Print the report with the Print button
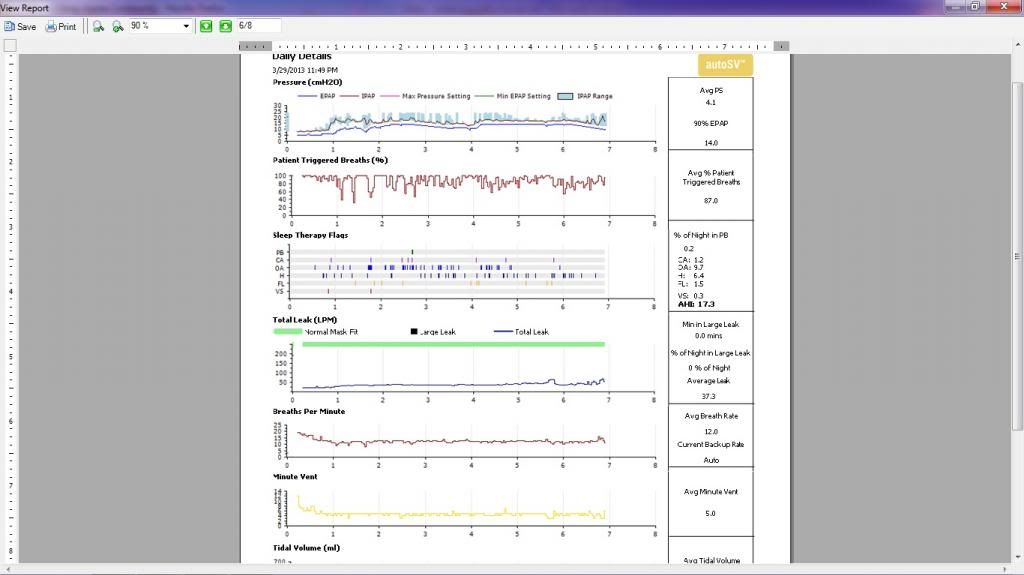The height and width of the screenshot is (575, 1024). click(61, 27)
